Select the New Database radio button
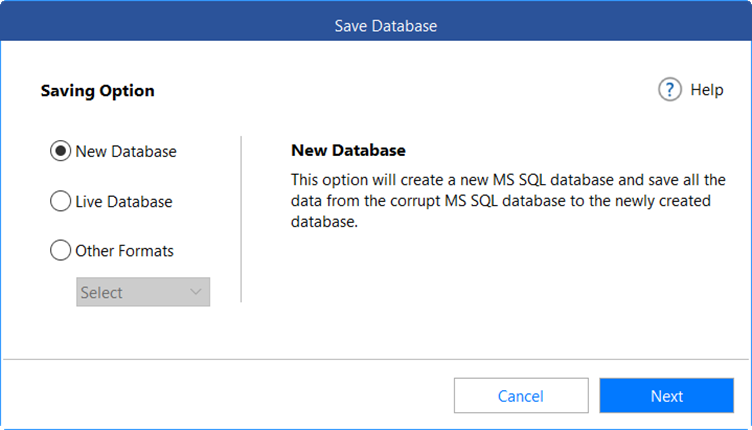 pos(60,151)
